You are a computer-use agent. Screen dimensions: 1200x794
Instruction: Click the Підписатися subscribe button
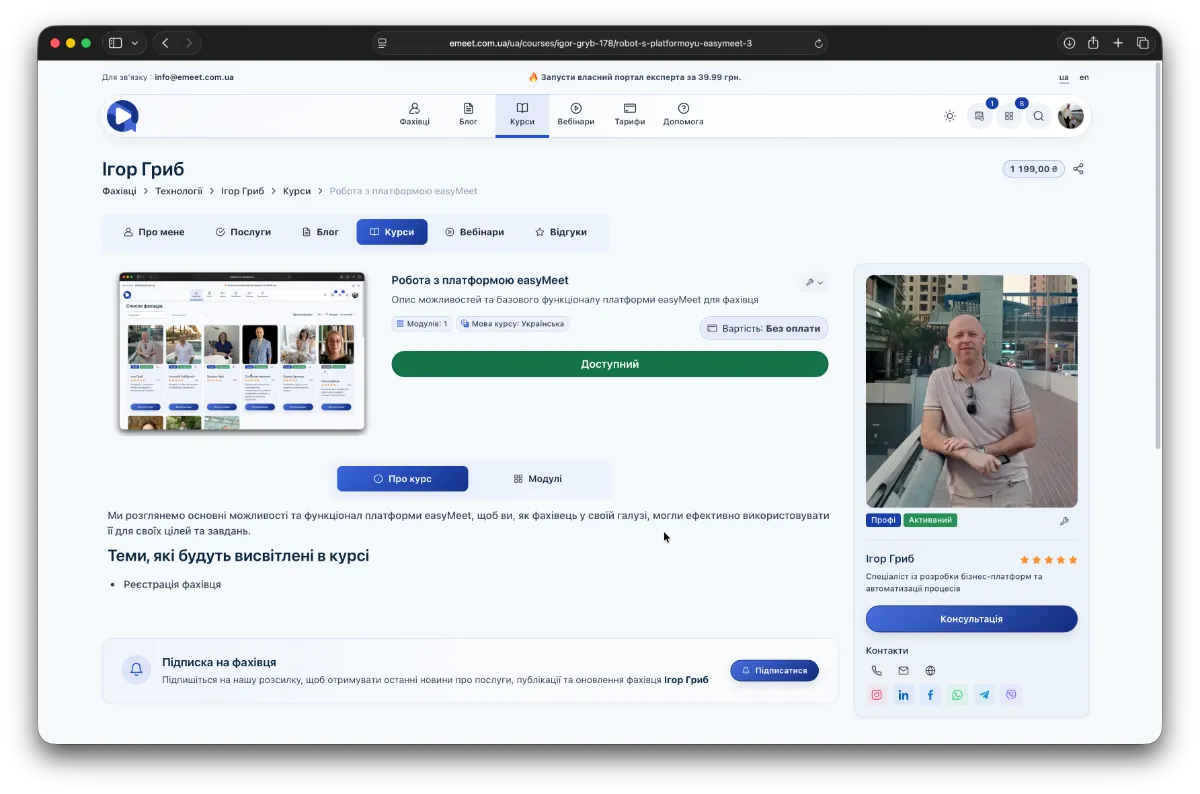pyautogui.click(x=774, y=670)
